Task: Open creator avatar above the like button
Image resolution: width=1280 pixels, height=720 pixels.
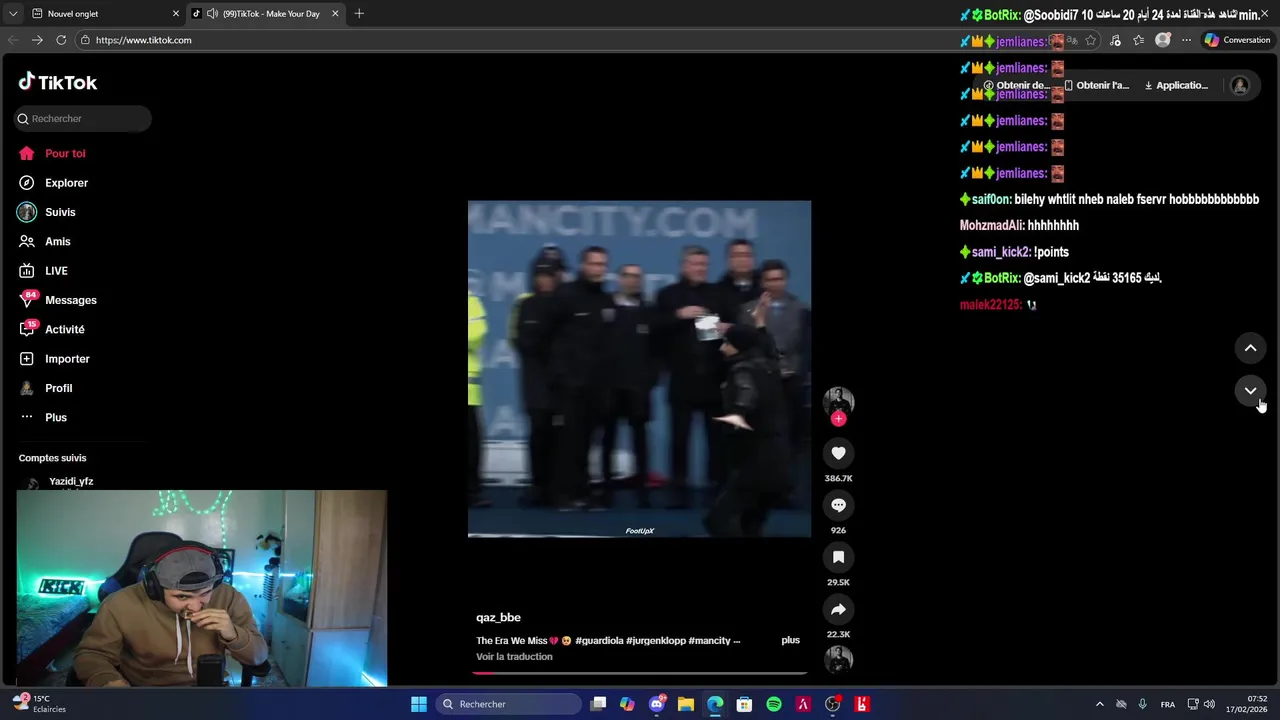Action: coord(838,401)
